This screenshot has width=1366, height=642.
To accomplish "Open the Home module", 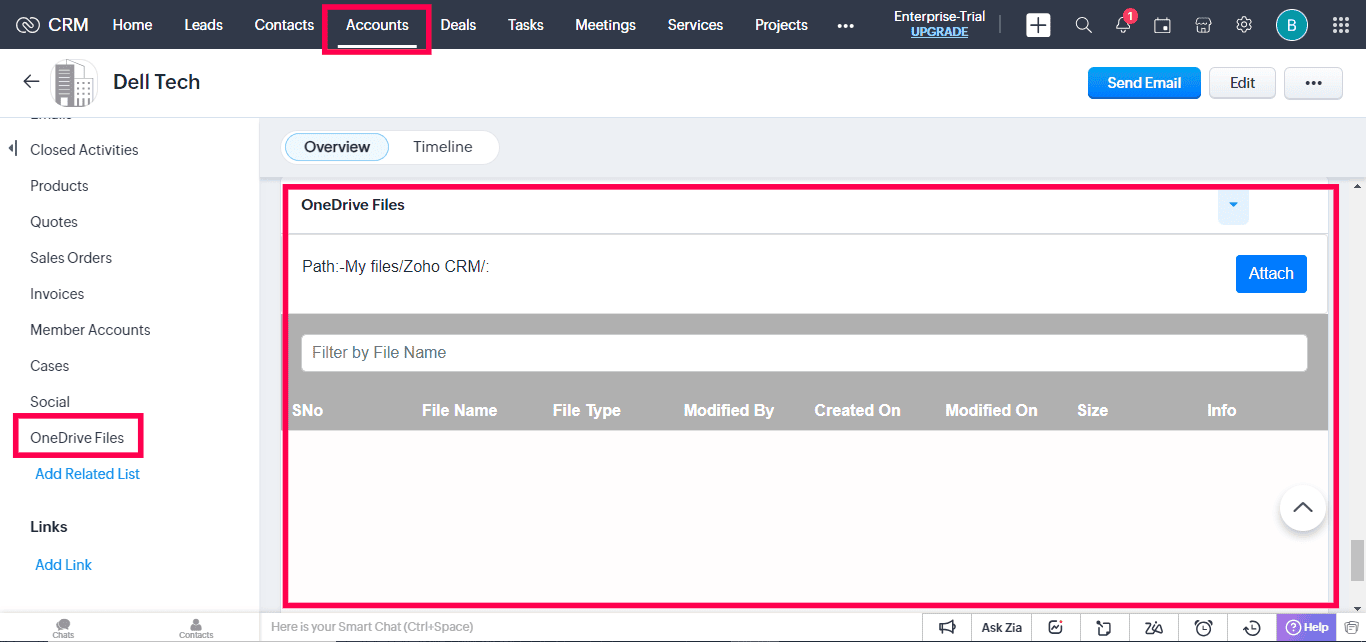I will pos(132,25).
